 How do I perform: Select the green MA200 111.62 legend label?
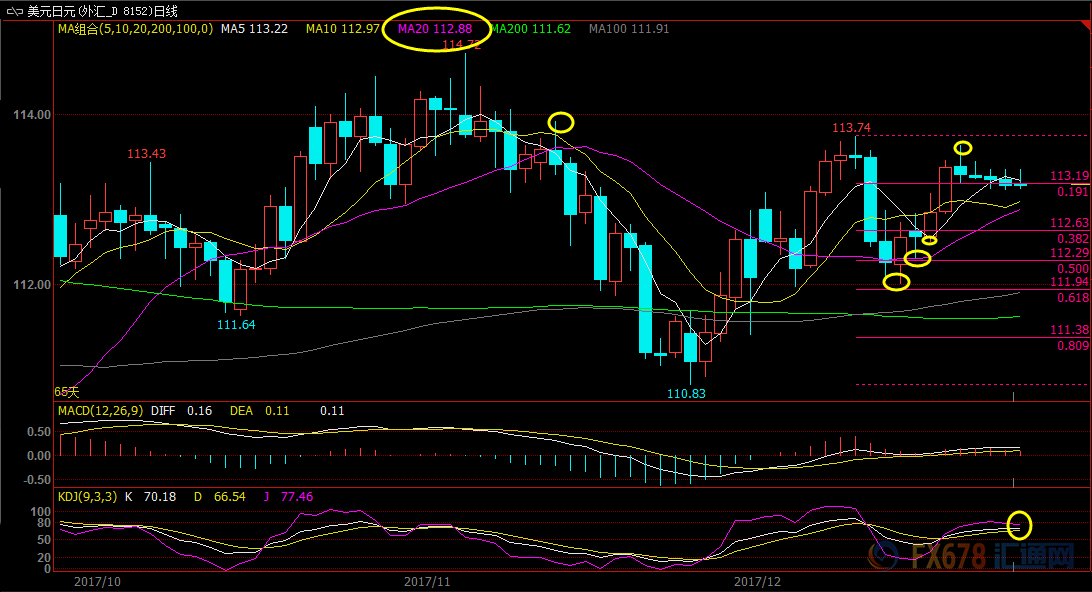pyautogui.click(x=530, y=29)
